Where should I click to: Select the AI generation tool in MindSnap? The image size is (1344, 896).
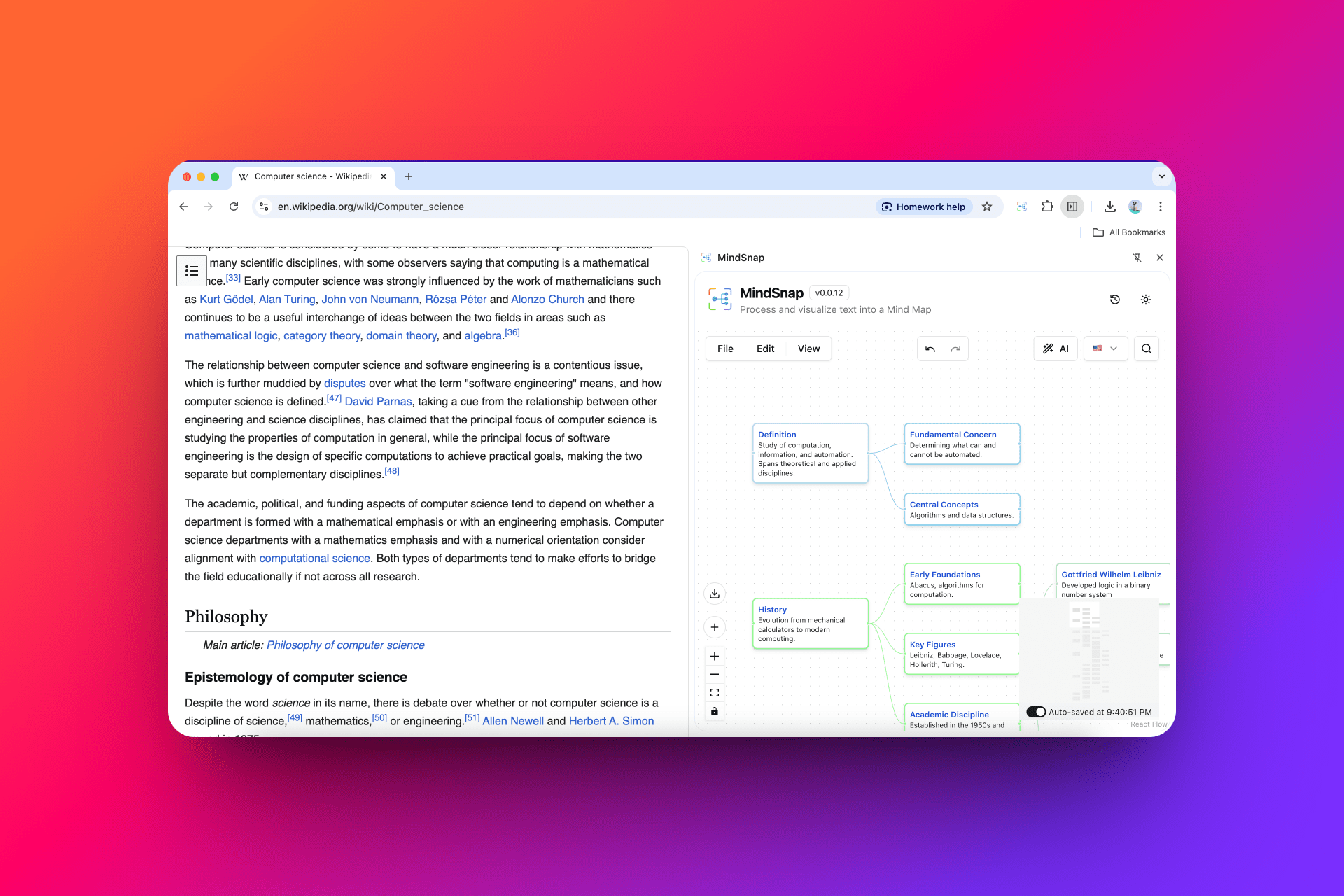coord(1056,349)
